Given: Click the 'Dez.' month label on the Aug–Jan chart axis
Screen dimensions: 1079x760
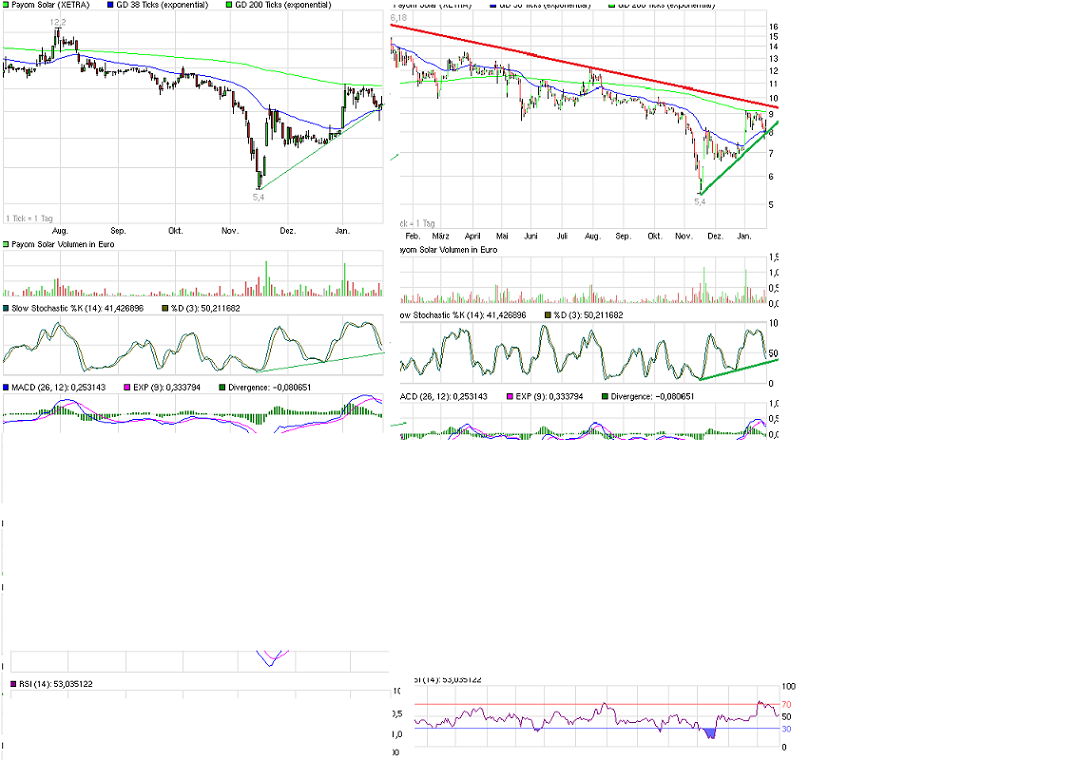Looking at the screenshot, I should tap(288, 231).
